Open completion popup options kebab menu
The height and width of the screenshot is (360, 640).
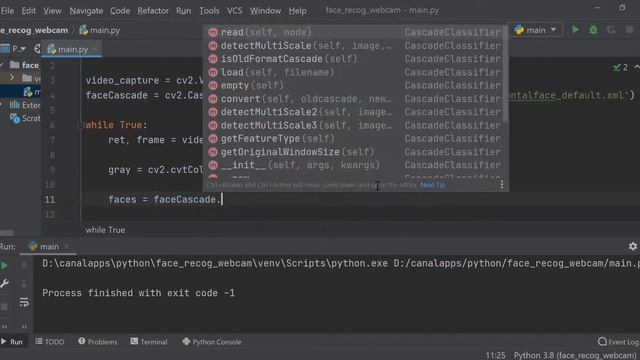(502, 185)
